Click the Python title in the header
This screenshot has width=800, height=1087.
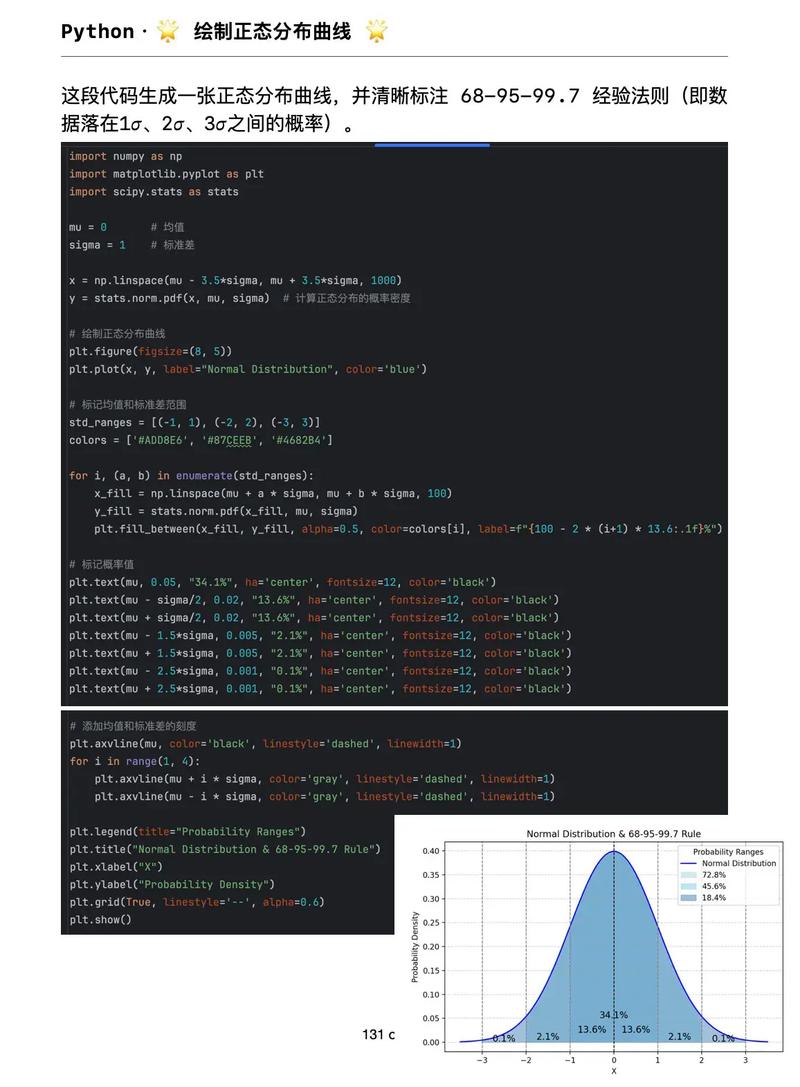pyautogui.click(x=98, y=31)
